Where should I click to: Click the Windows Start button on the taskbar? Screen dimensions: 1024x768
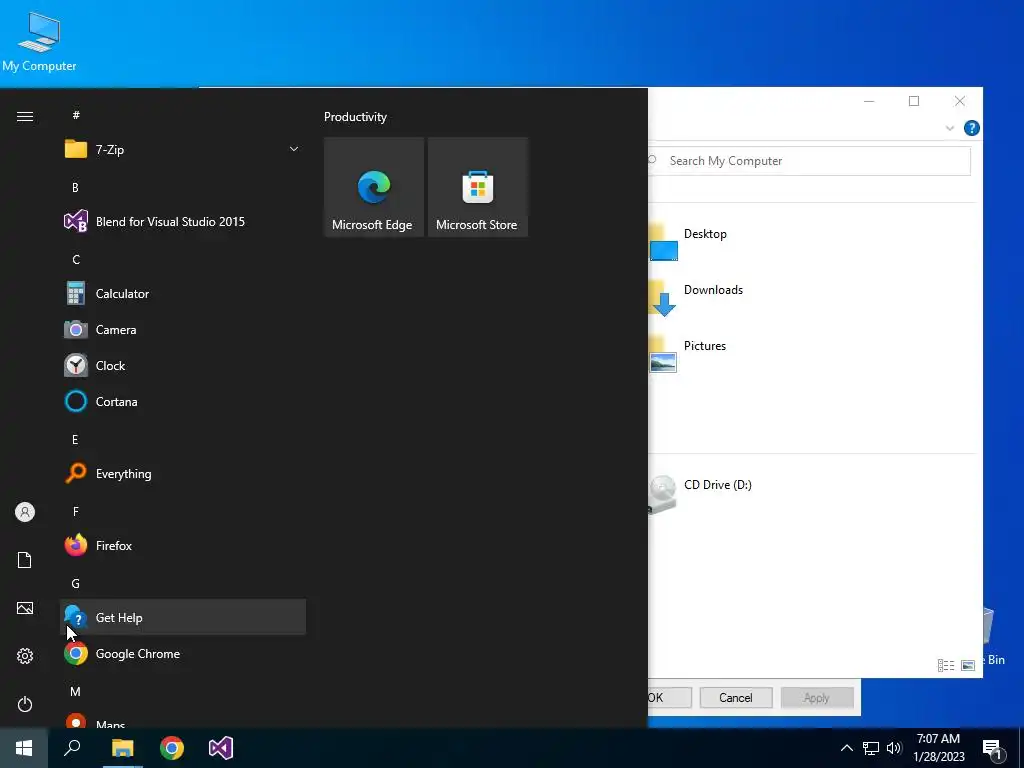[x=24, y=748]
